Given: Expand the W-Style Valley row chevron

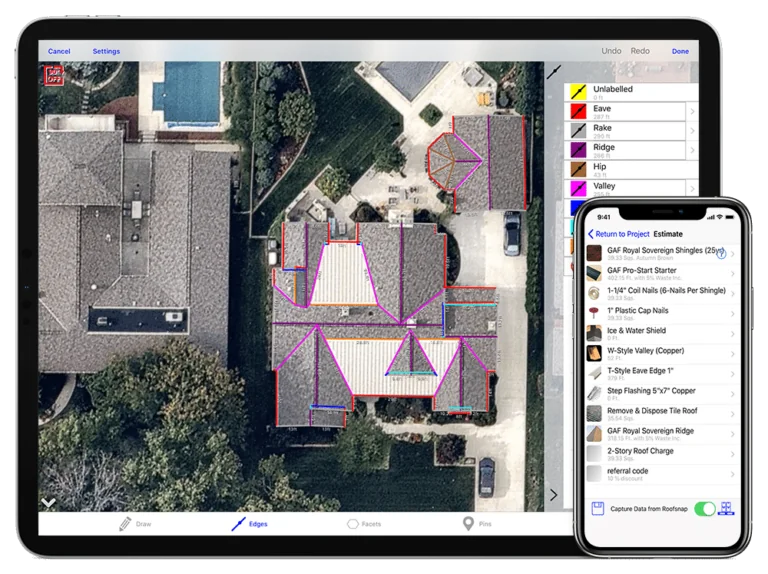Looking at the screenshot, I should click(732, 354).
